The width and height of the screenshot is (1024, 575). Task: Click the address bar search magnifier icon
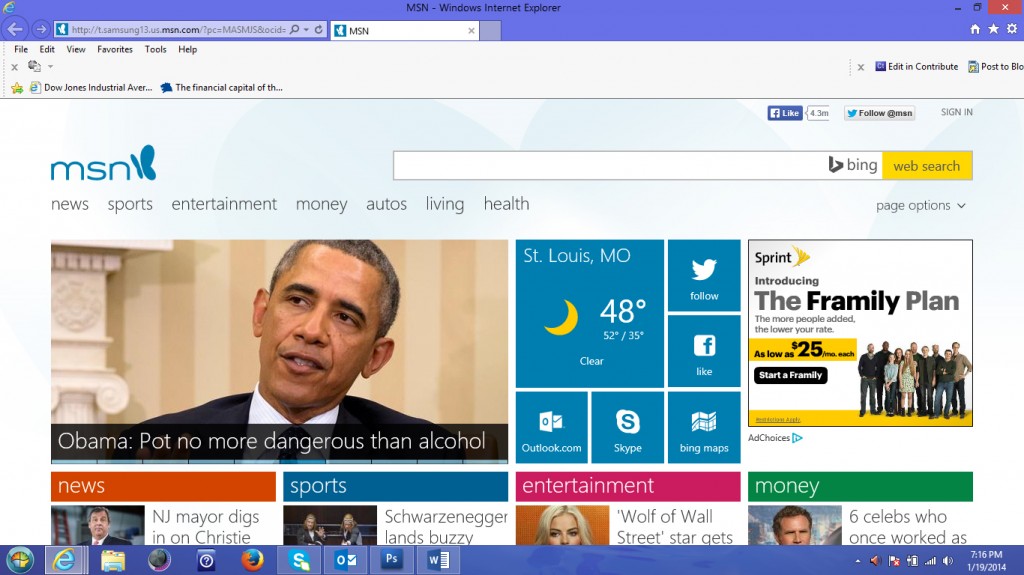(x=295, y=29)
